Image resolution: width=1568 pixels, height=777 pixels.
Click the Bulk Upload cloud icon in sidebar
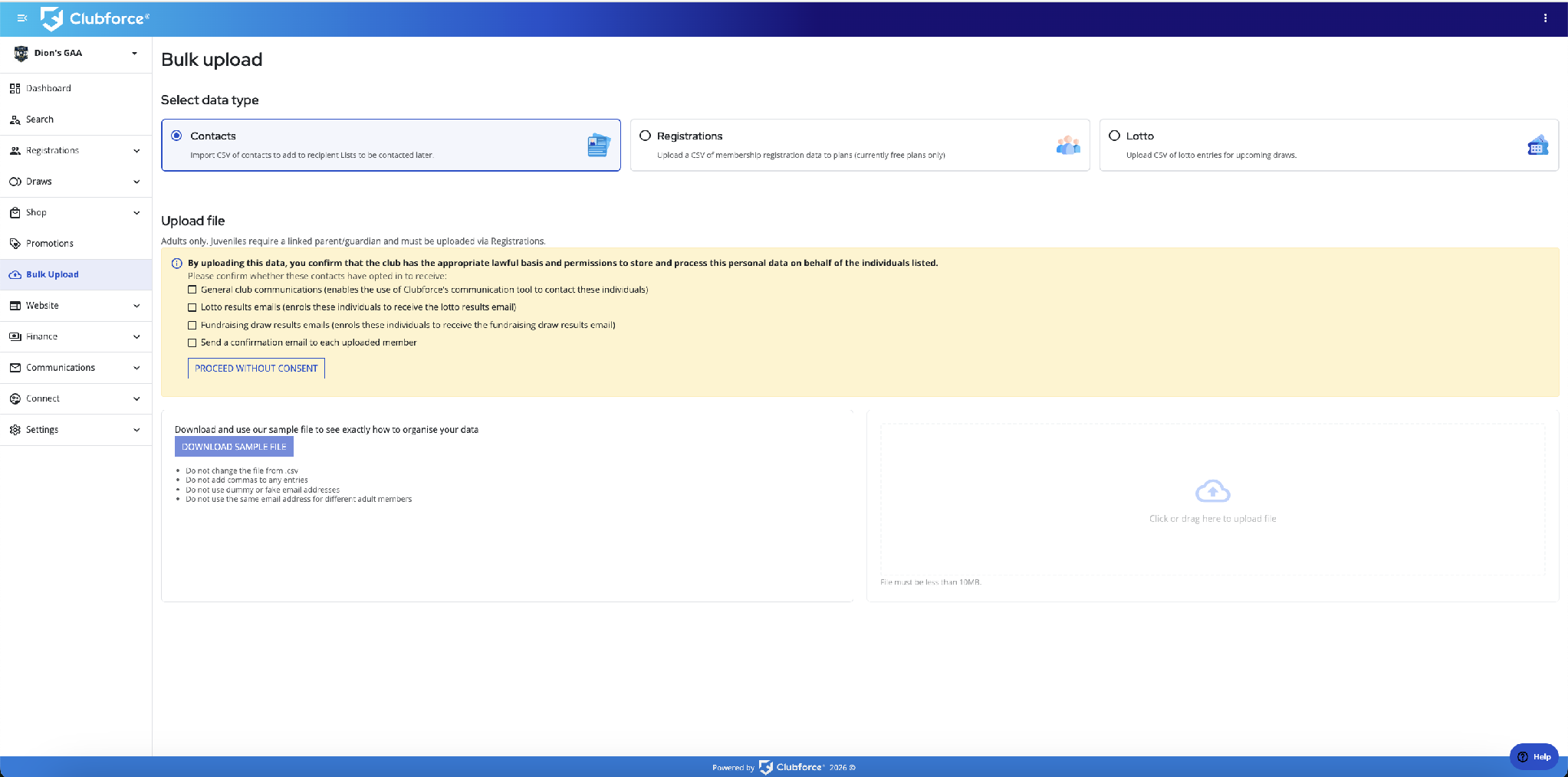tap(15, 274)
